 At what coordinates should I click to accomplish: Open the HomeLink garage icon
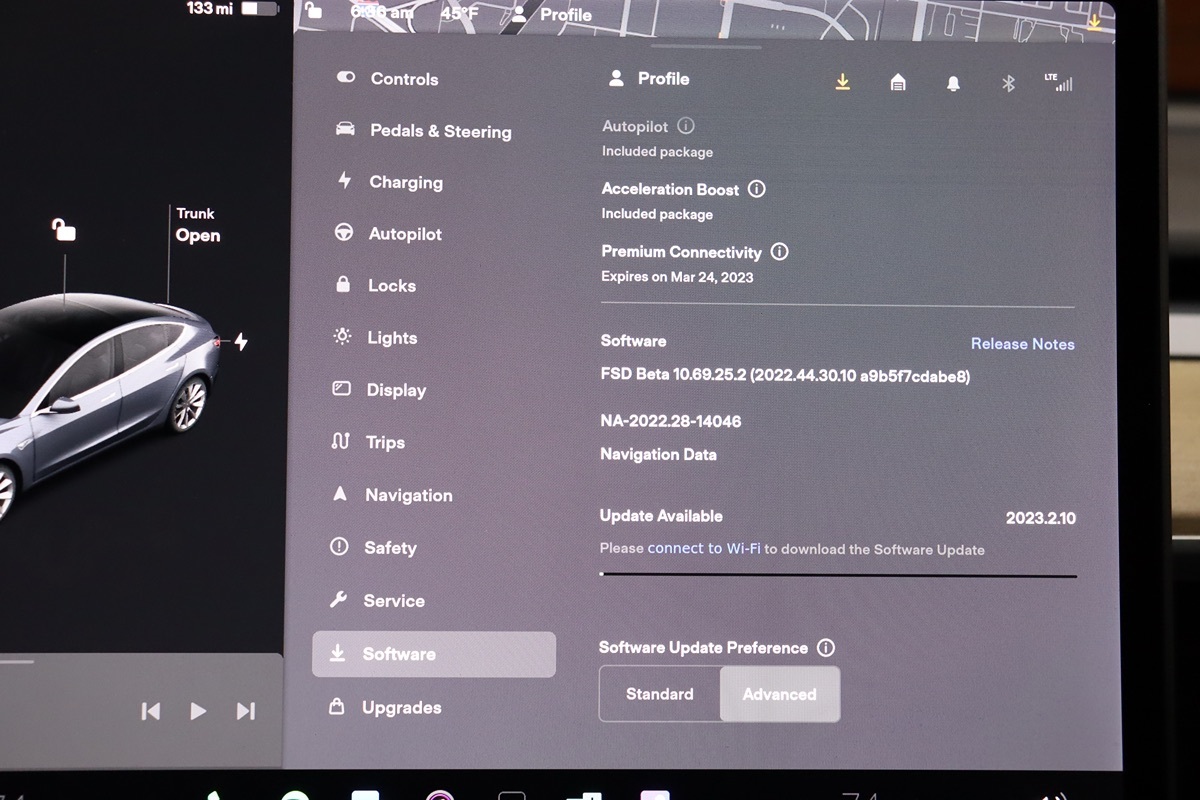tap(898, 83)
